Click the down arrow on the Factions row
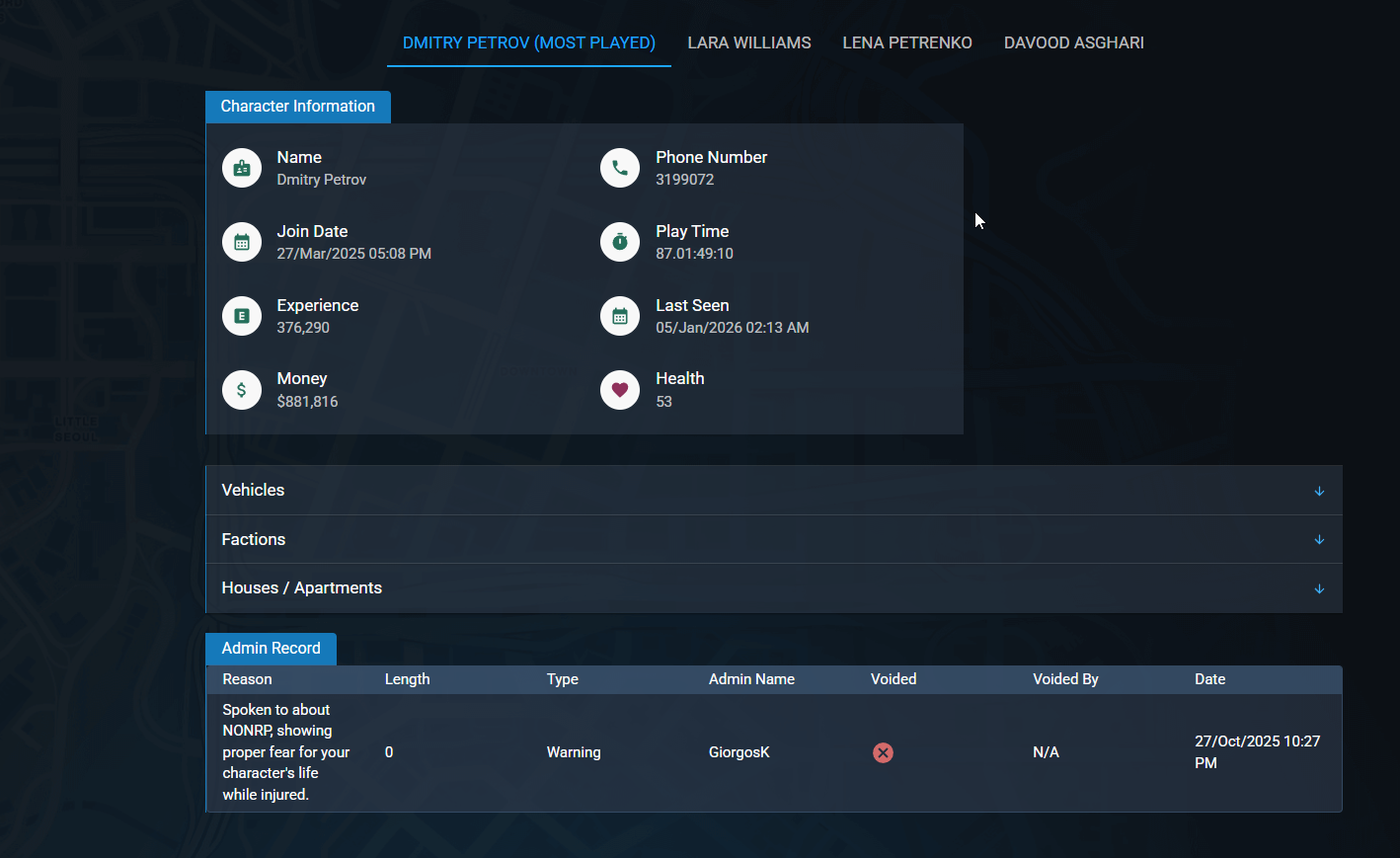This screenshot has width=1400, height=858. tap(1319, 540)
